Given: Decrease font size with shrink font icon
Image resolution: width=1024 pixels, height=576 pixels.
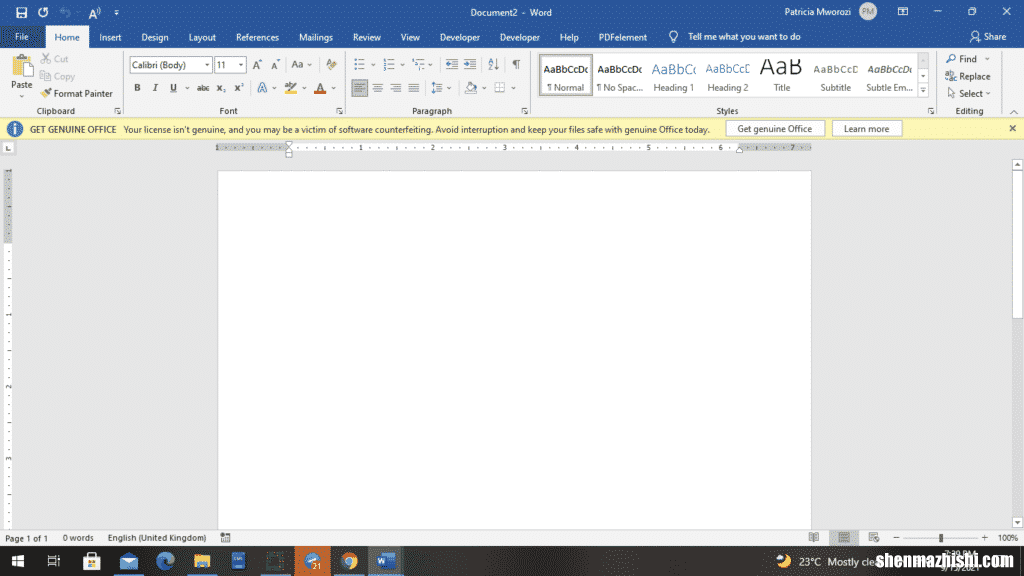Looking at the screenshot, I should (x=275, y=65).
